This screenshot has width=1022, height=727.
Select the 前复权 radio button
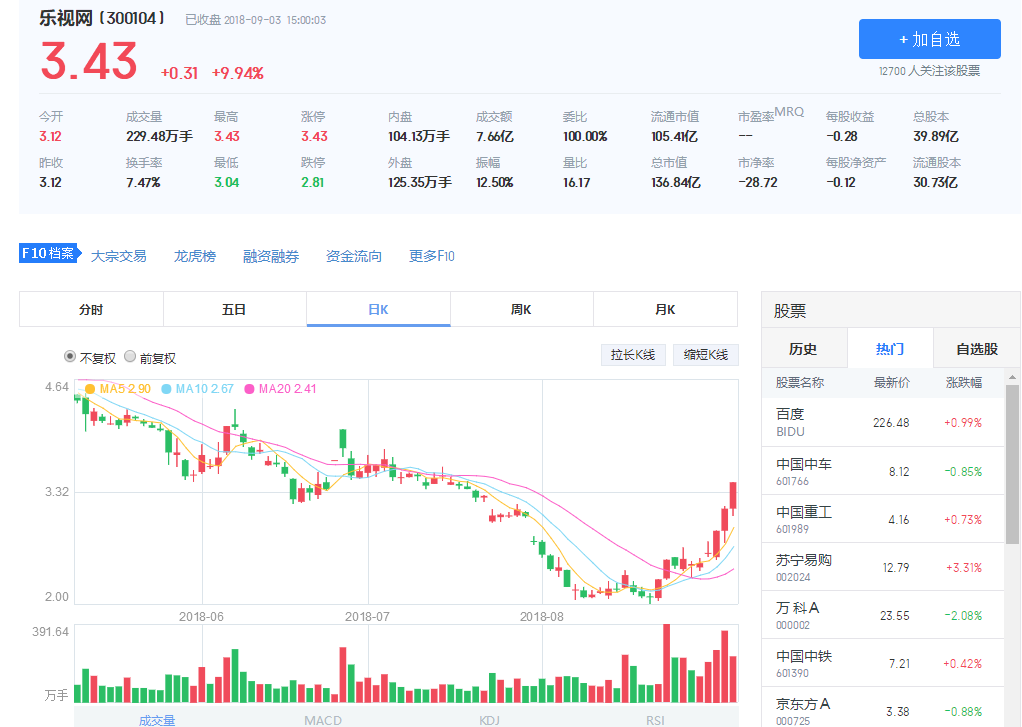130,357
